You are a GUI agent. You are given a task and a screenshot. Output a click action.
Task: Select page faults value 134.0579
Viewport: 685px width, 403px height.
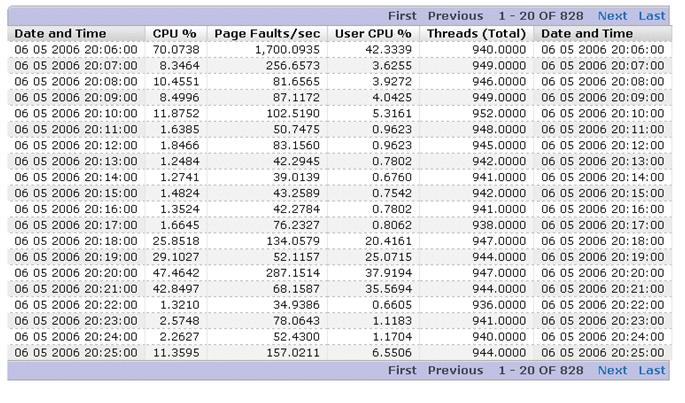click(x=293, y=241)
